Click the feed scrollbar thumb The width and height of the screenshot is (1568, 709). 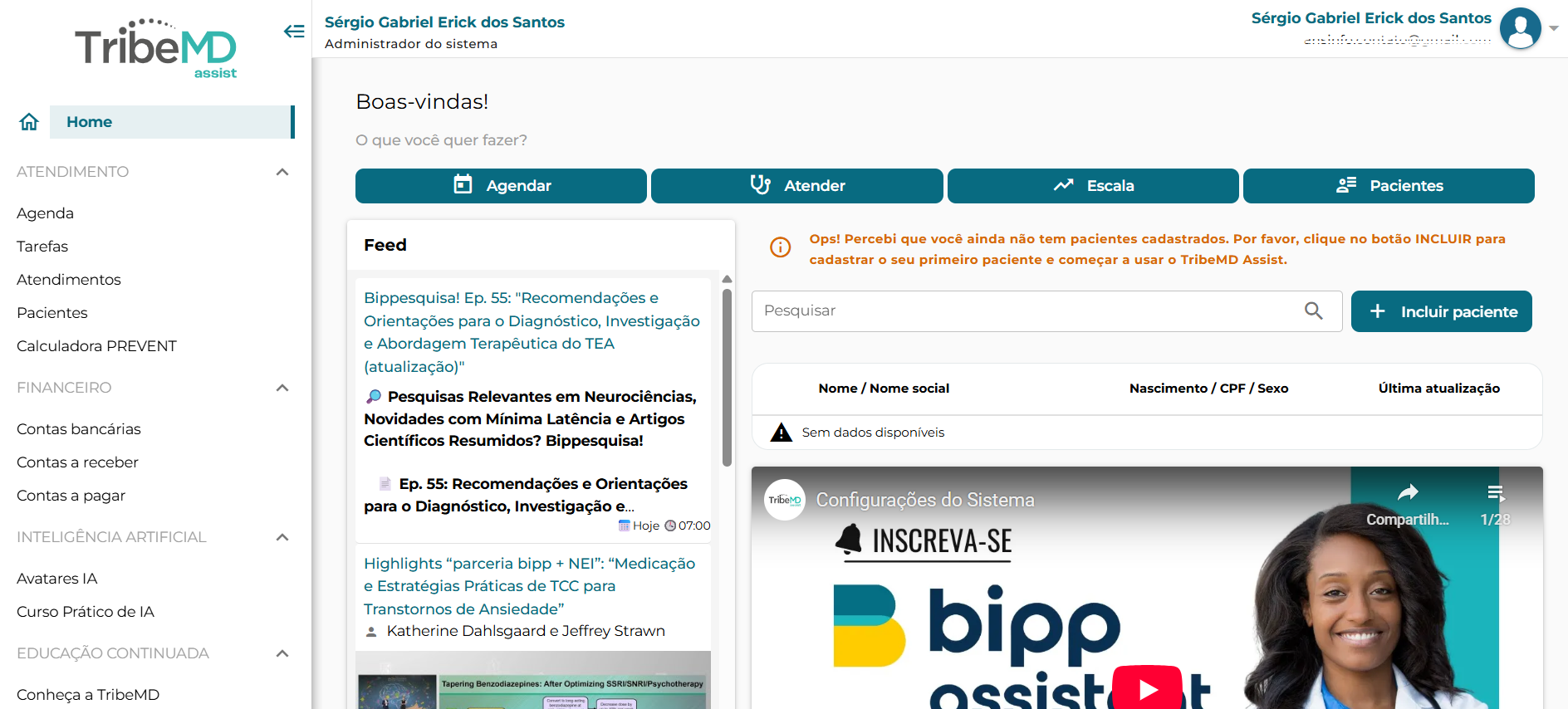coord(727,378)
